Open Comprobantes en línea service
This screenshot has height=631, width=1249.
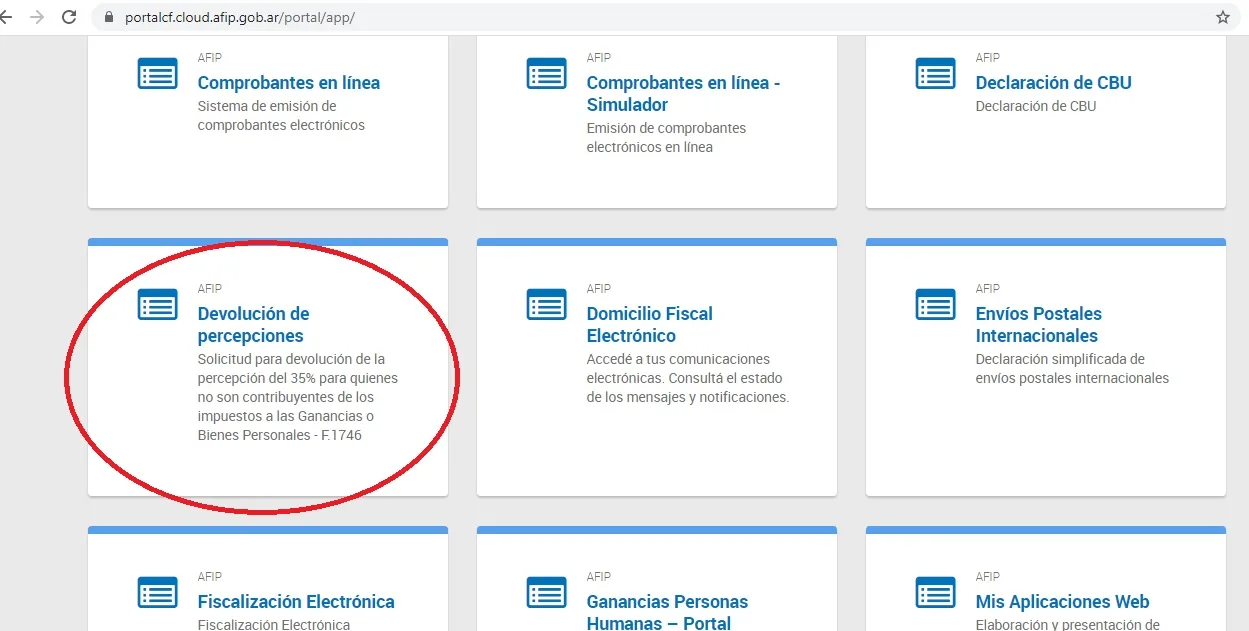click(289, 82)
